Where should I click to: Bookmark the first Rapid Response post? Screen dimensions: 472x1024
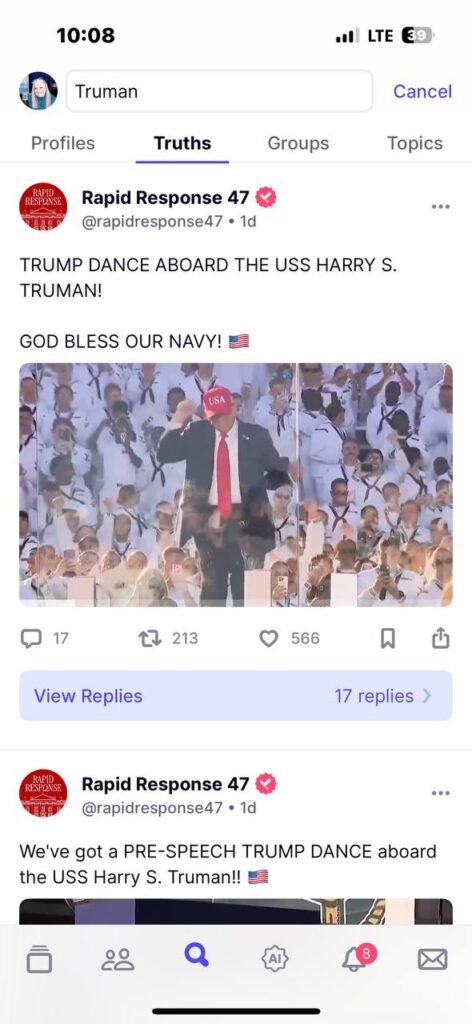(x=388, y=639)
